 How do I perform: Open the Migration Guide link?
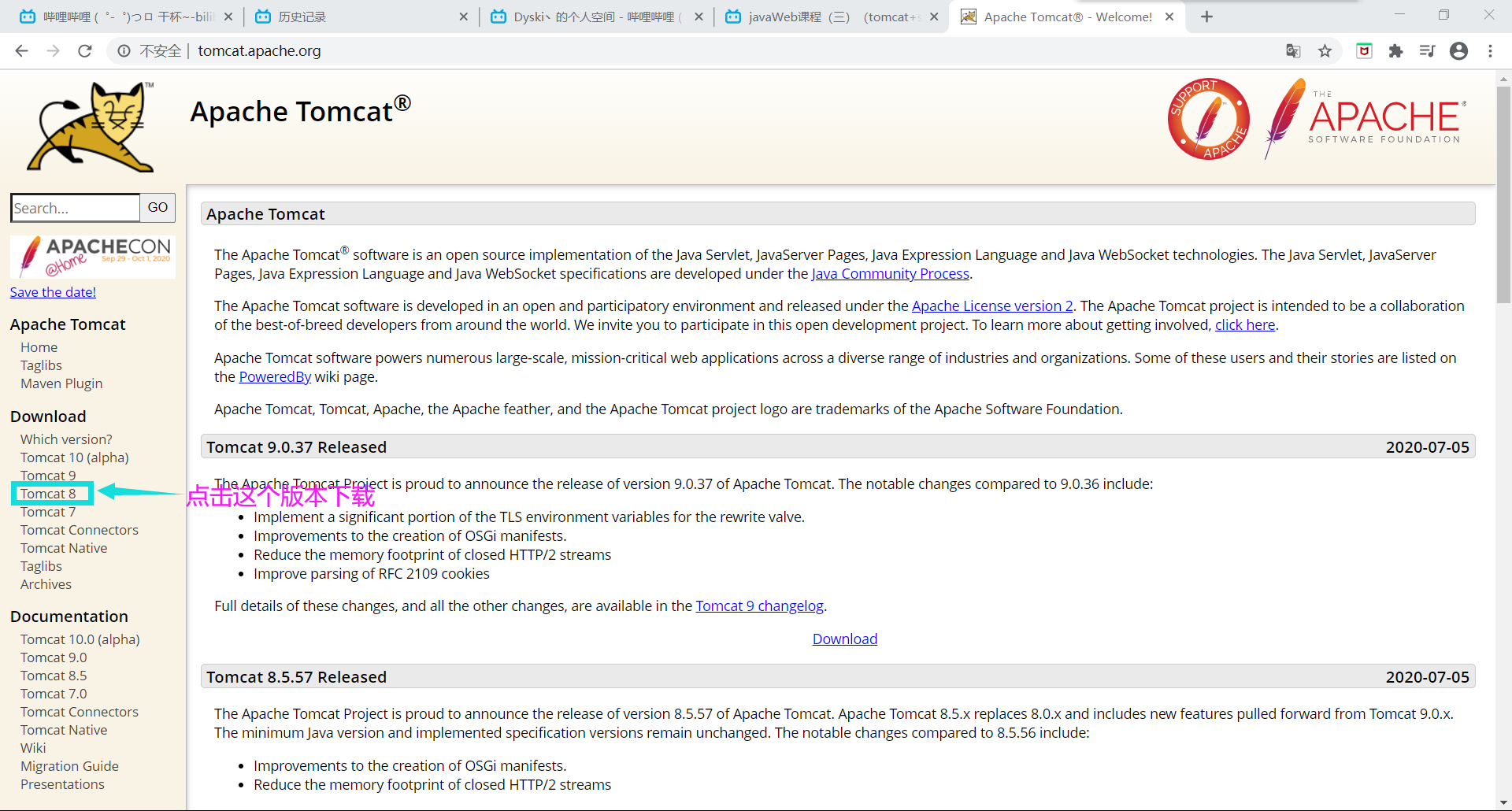[69, 766]
